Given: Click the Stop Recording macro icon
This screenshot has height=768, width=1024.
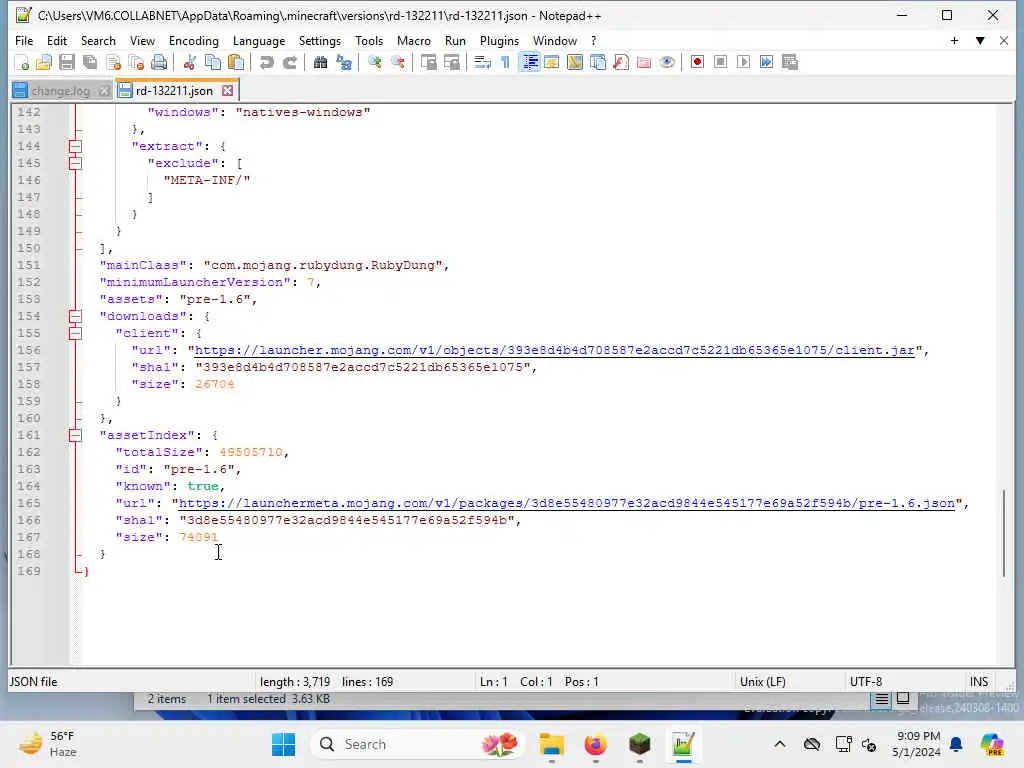Looking at the screenshot, I should coord(720,62).
